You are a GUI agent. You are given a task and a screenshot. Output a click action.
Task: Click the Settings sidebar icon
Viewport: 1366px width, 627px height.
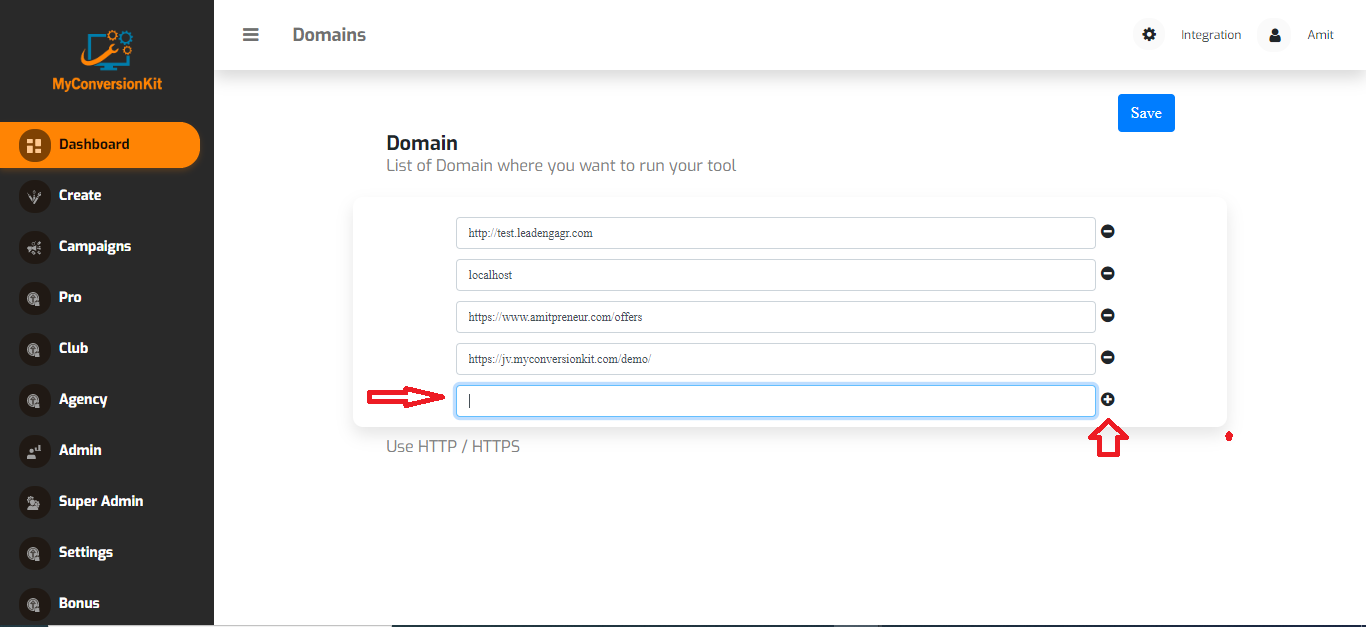[35, 553]
